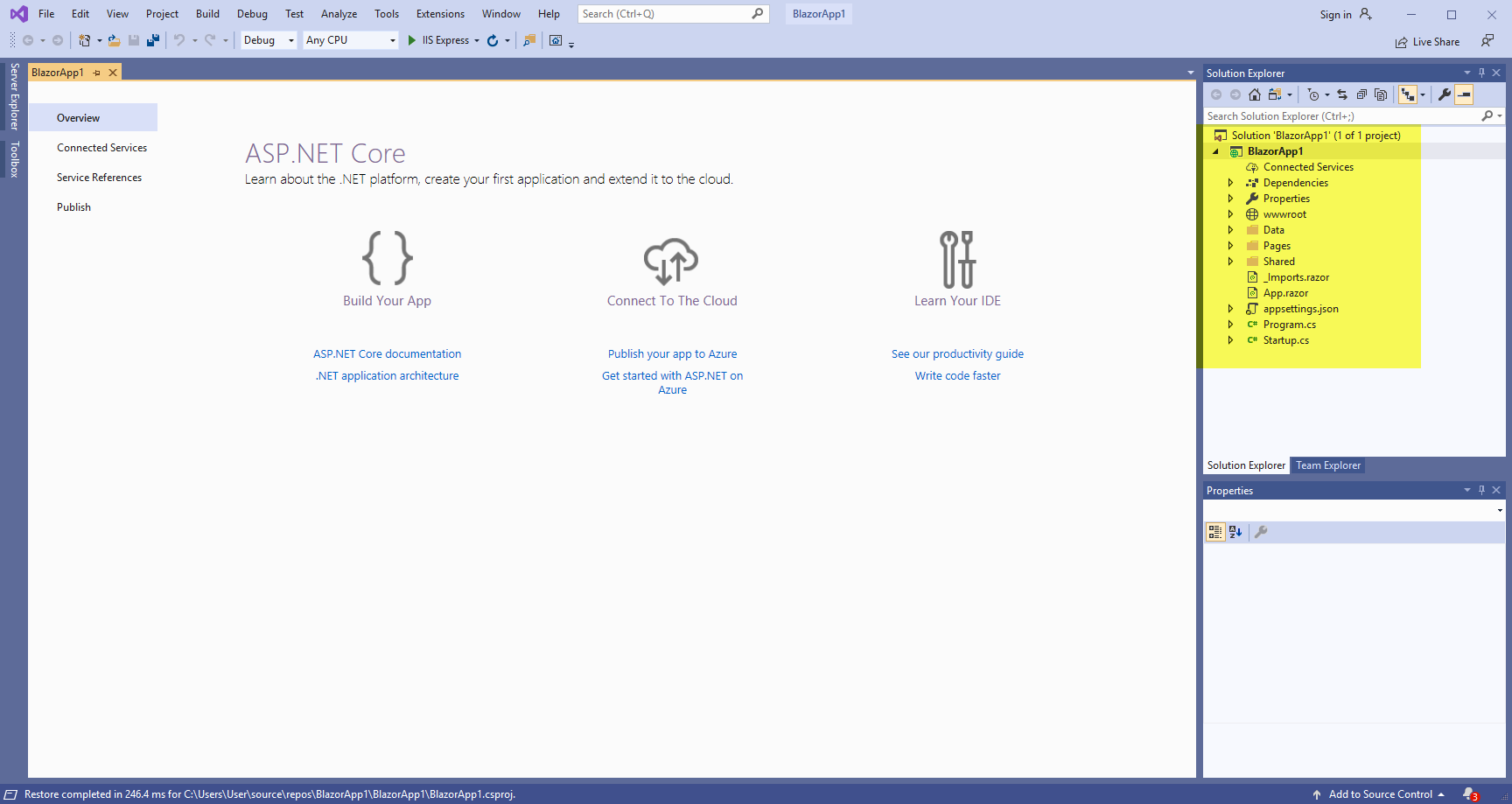Open the feedback icon beside Live Share
Image resolution: width=1512 pixels, height=804 pixels.
coord(1487,40)
